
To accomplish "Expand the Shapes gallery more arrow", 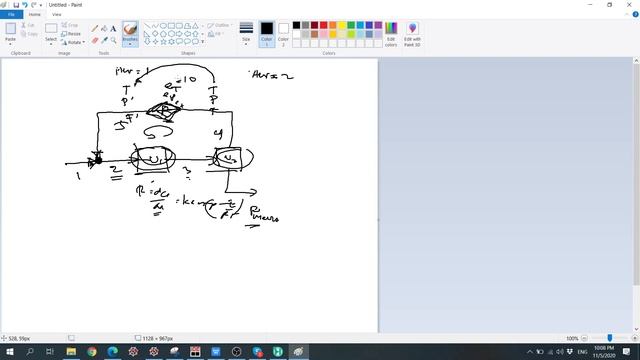I will coord(202,41).
